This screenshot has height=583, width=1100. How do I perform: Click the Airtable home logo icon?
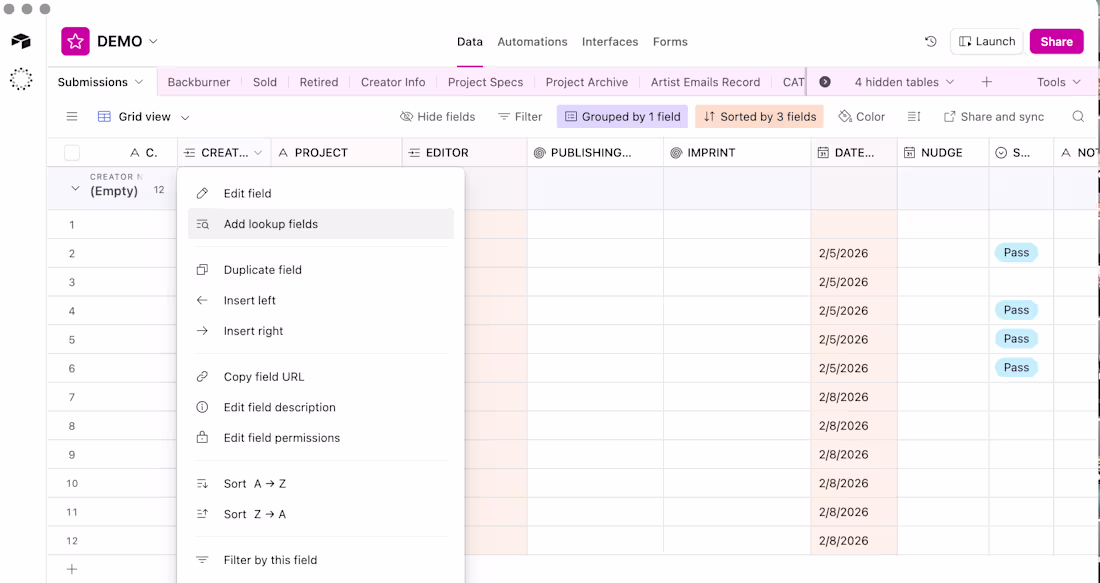pos(21,42)
